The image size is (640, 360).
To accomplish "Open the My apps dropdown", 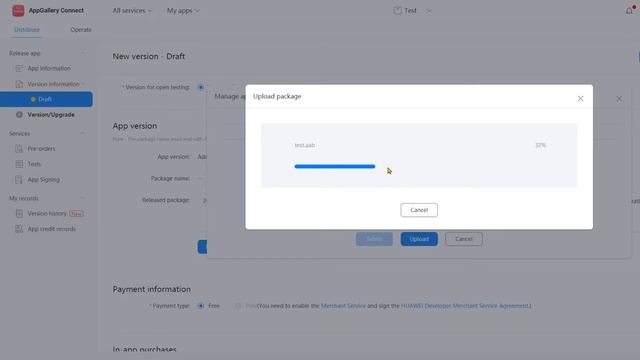I will coord(183,11).
